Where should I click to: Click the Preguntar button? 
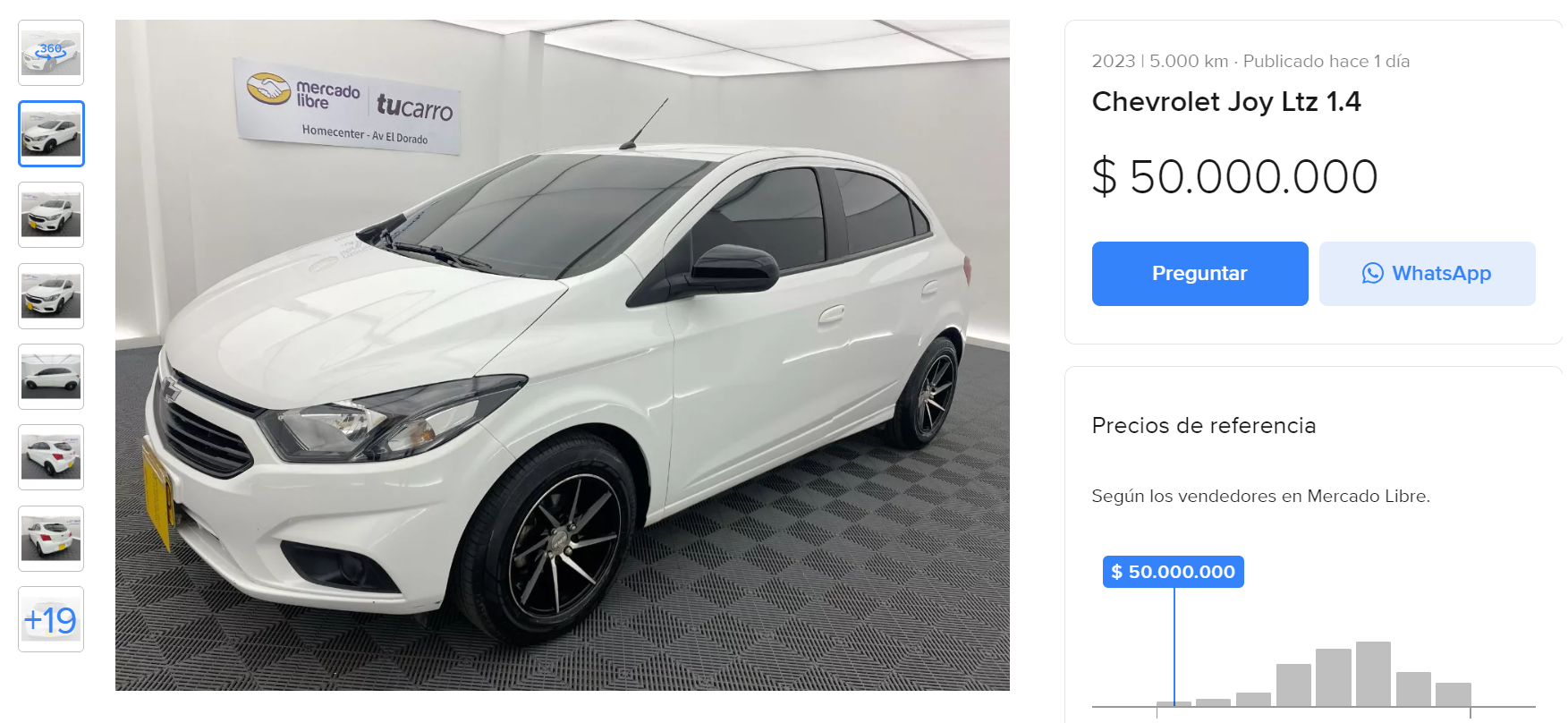point(1199,274)
